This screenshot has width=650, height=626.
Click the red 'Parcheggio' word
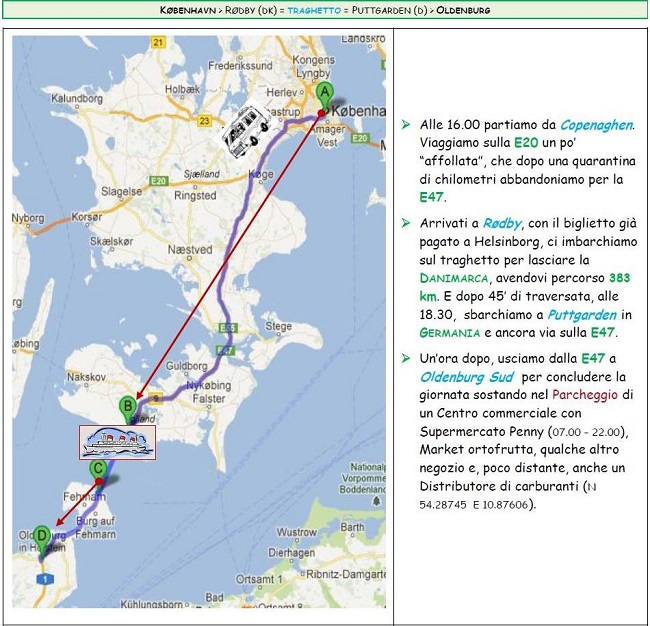pos(585,395)
